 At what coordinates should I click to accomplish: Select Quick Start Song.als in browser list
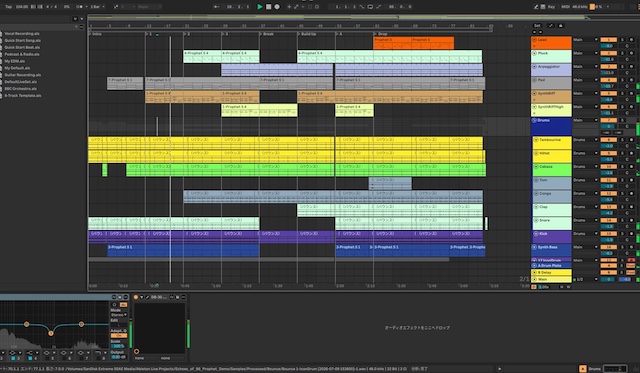tap(22, 40)
